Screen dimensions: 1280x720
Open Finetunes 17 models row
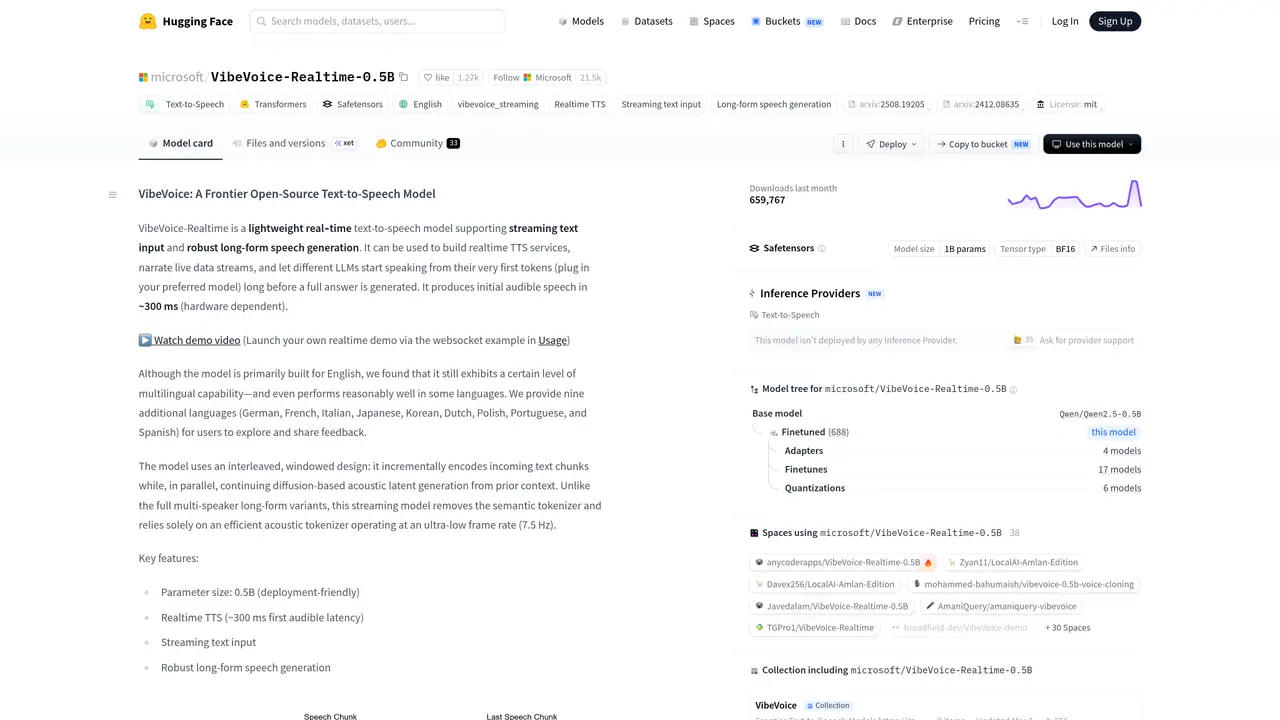962,469
